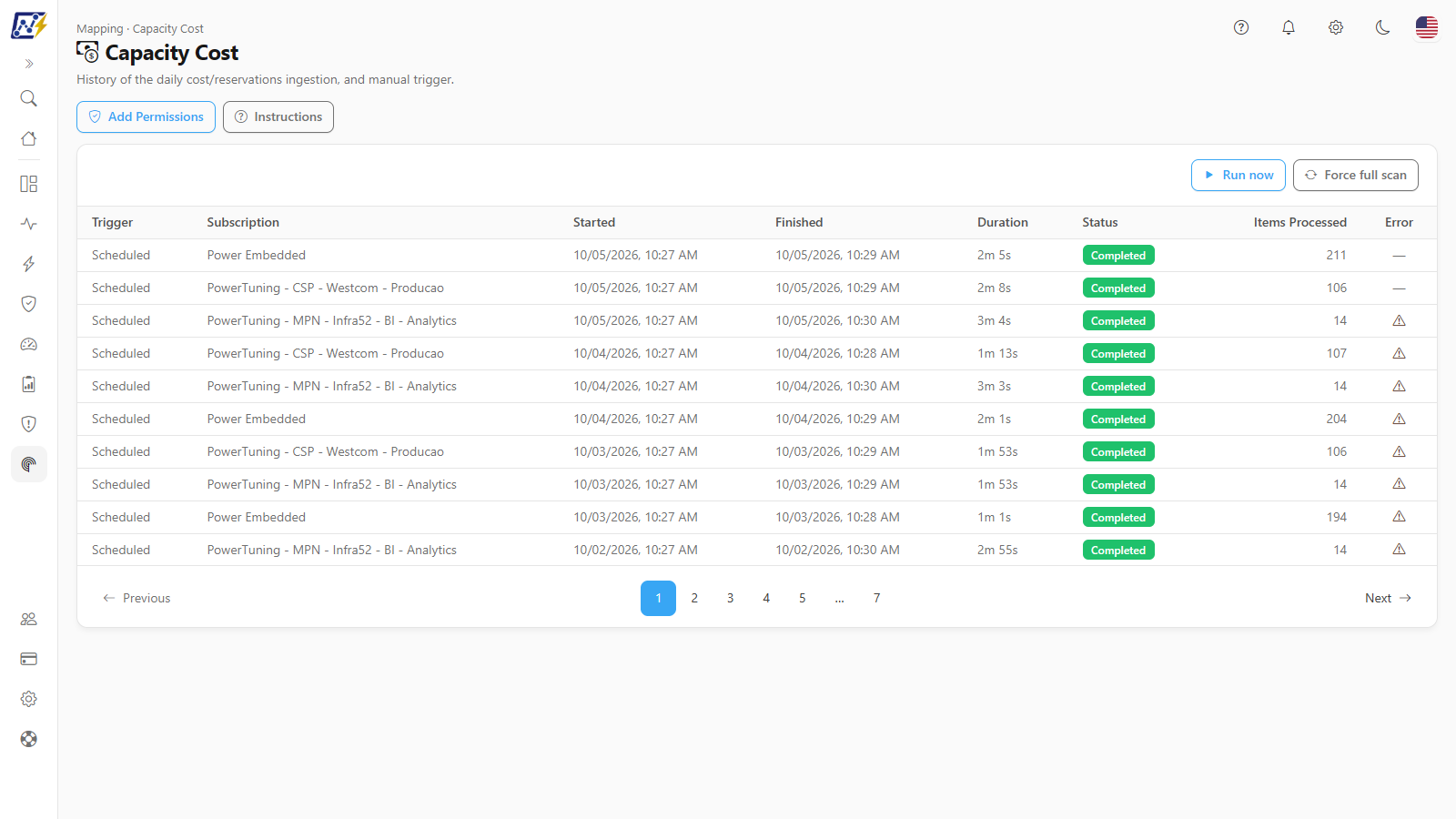Open notifications bell in the header

coord(1289,27)
